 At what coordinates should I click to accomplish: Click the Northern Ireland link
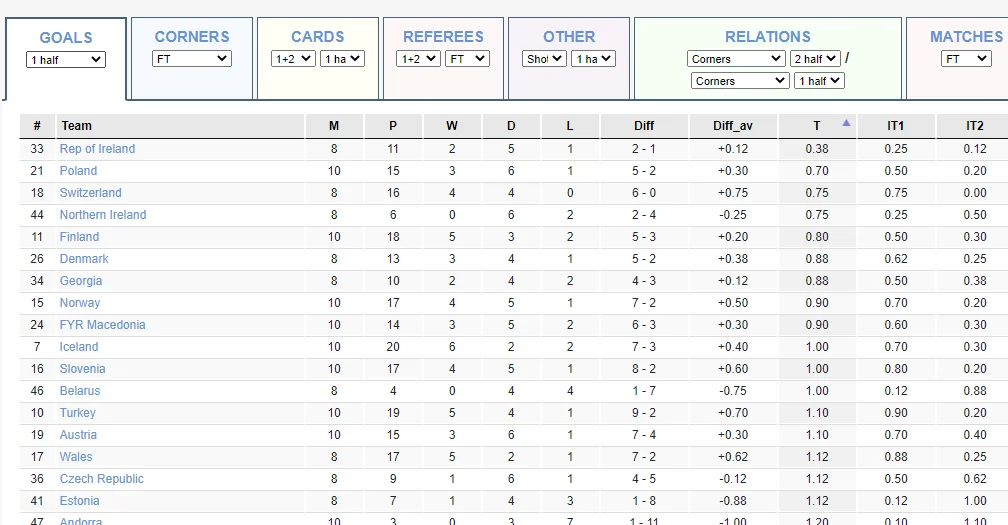point(103,215)
